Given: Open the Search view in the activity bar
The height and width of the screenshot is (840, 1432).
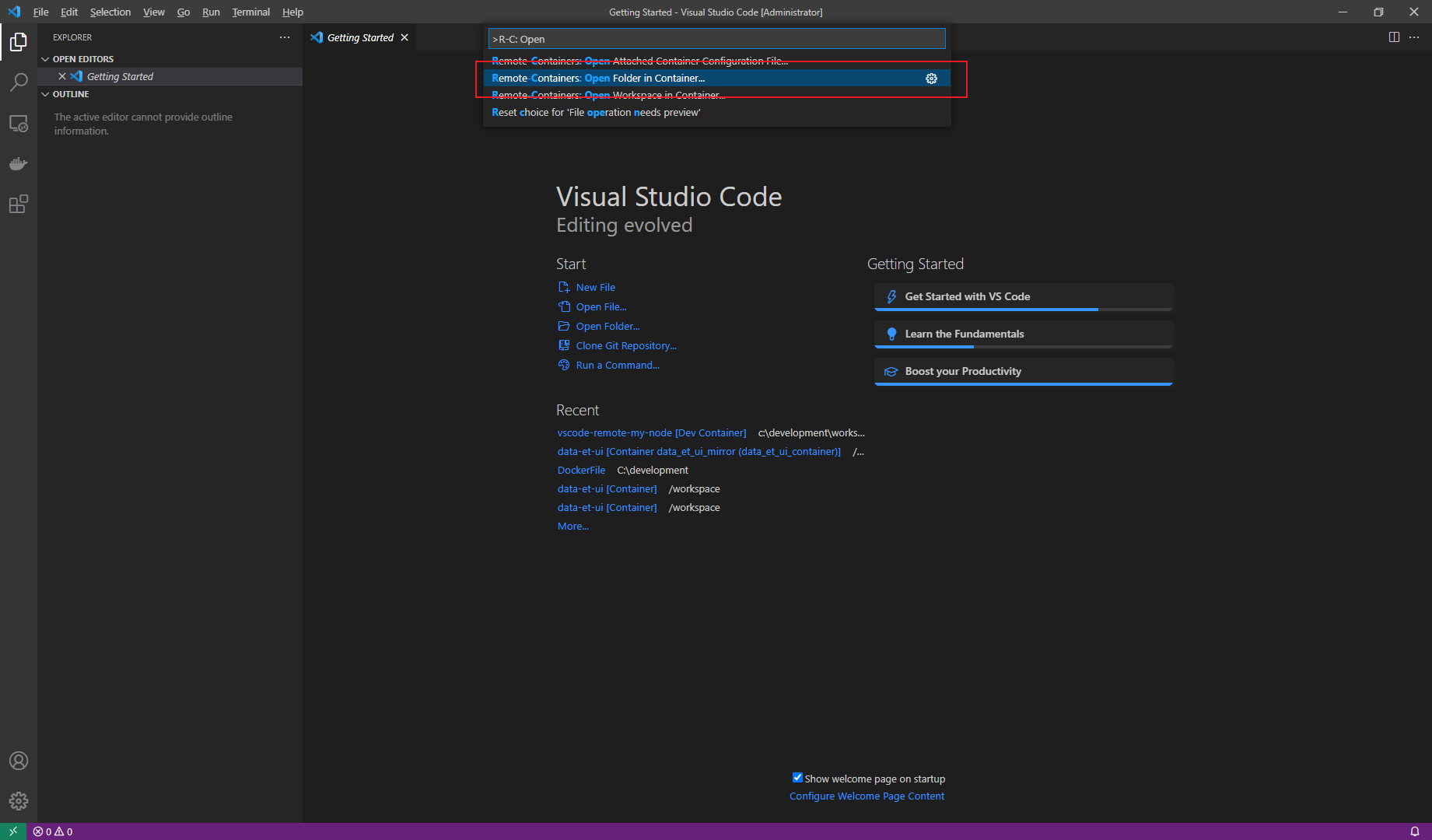Looking at the screenshot, I should pos(19,82).
